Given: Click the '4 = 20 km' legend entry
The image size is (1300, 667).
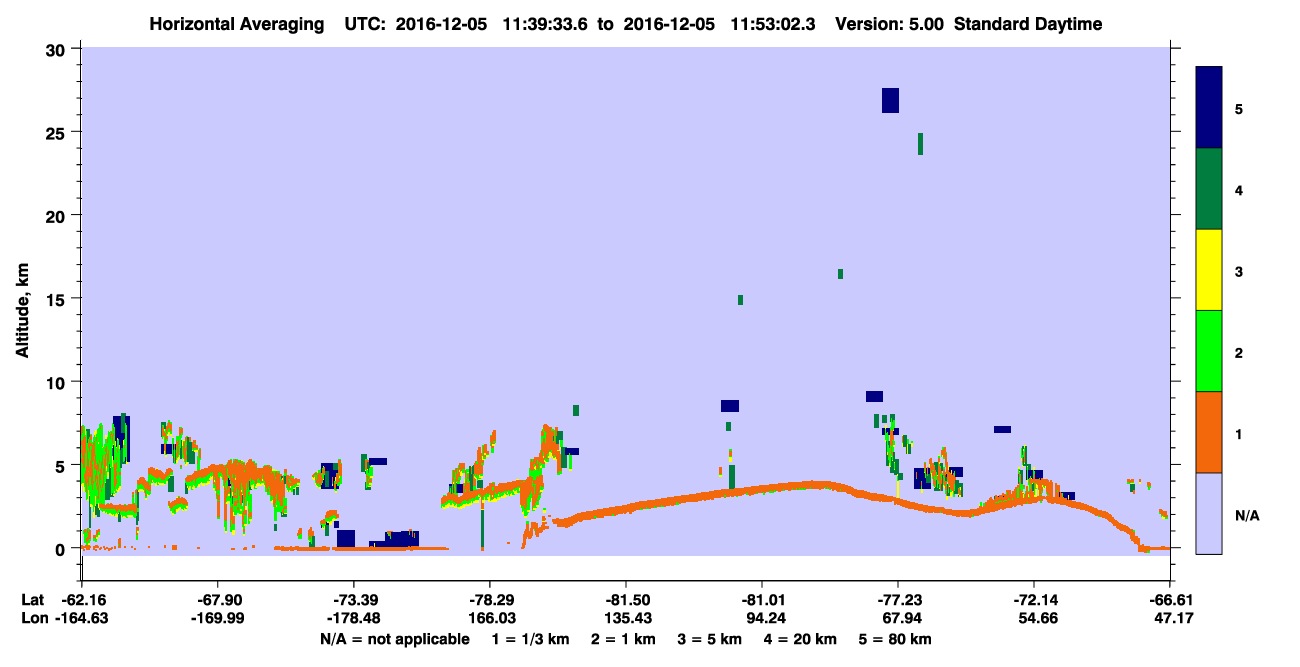Looking at the screenshot, I should click(802, 639).
